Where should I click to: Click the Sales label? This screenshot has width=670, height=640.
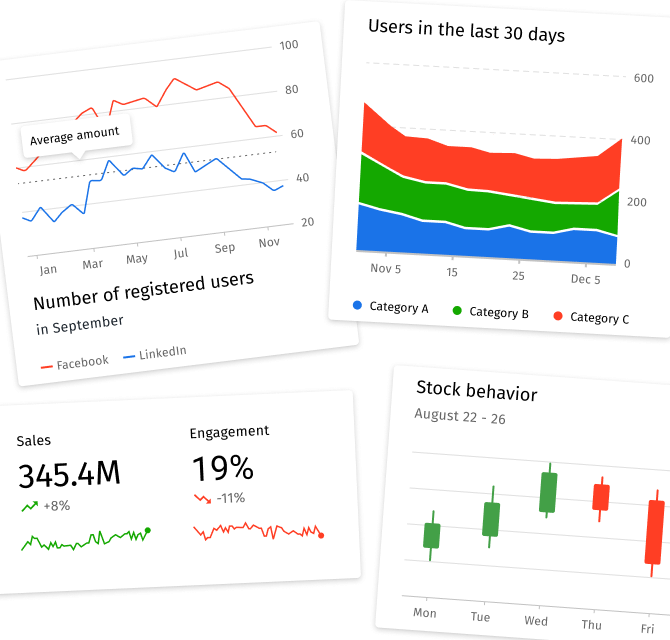click(x=34, y=440)
